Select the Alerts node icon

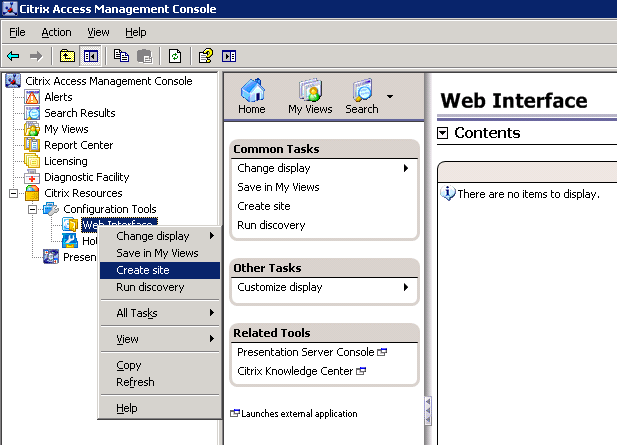[x=32, y=97]
